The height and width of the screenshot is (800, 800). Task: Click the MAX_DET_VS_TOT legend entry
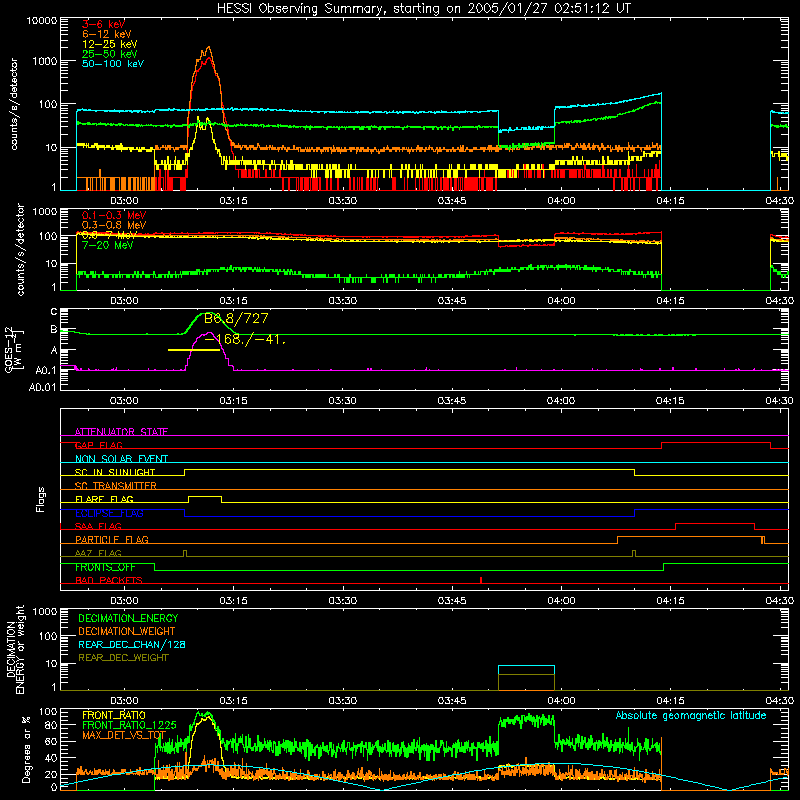tap(124, 735)
